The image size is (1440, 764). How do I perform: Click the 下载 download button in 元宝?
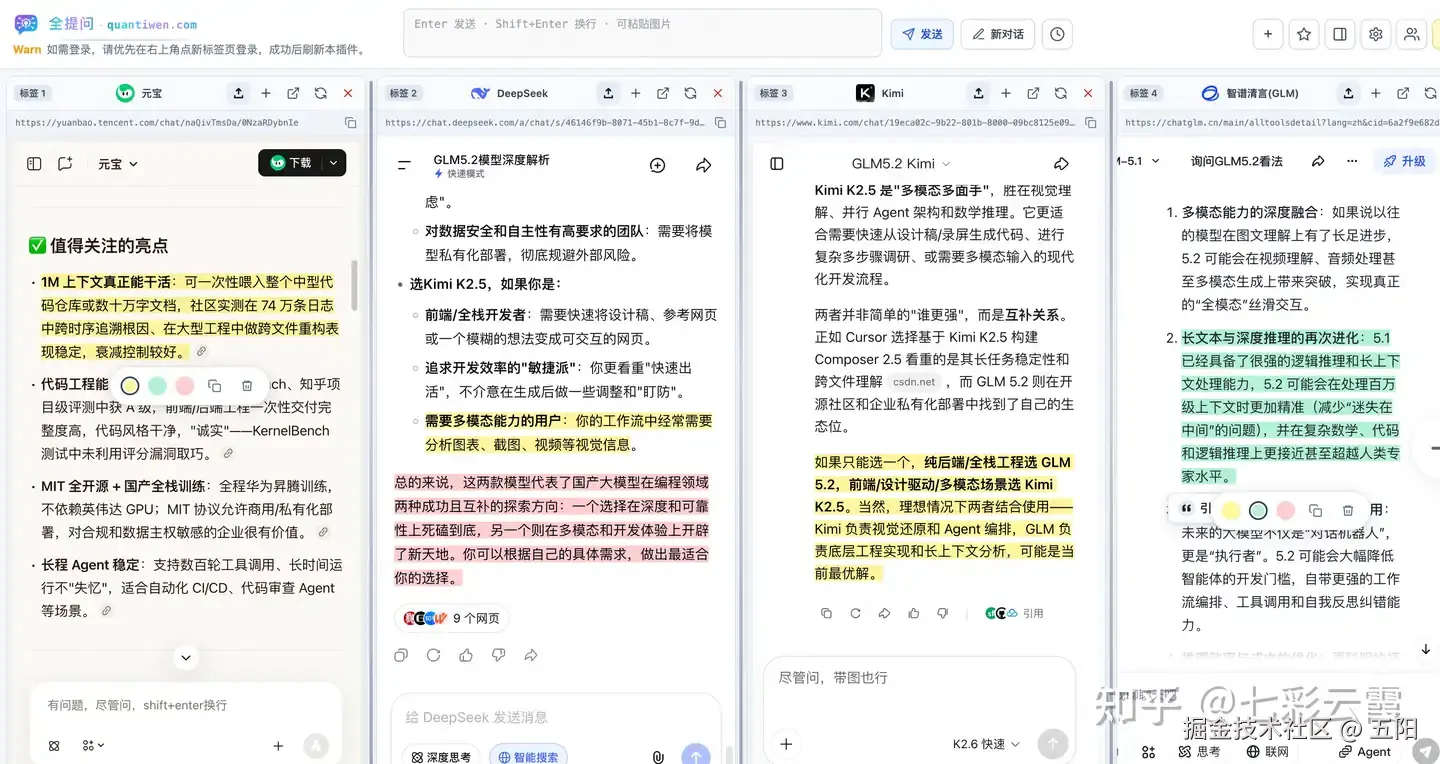click(x=291, y=163)
